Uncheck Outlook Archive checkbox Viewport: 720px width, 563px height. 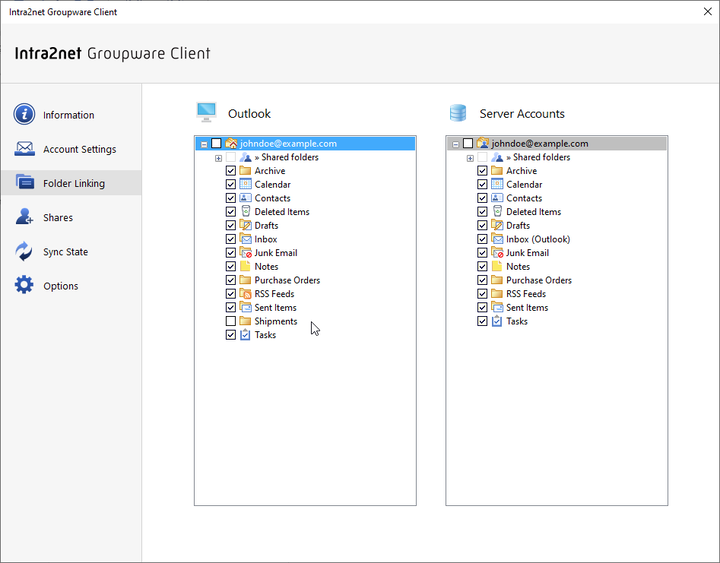pyautogui.click(x=231, y=171)
